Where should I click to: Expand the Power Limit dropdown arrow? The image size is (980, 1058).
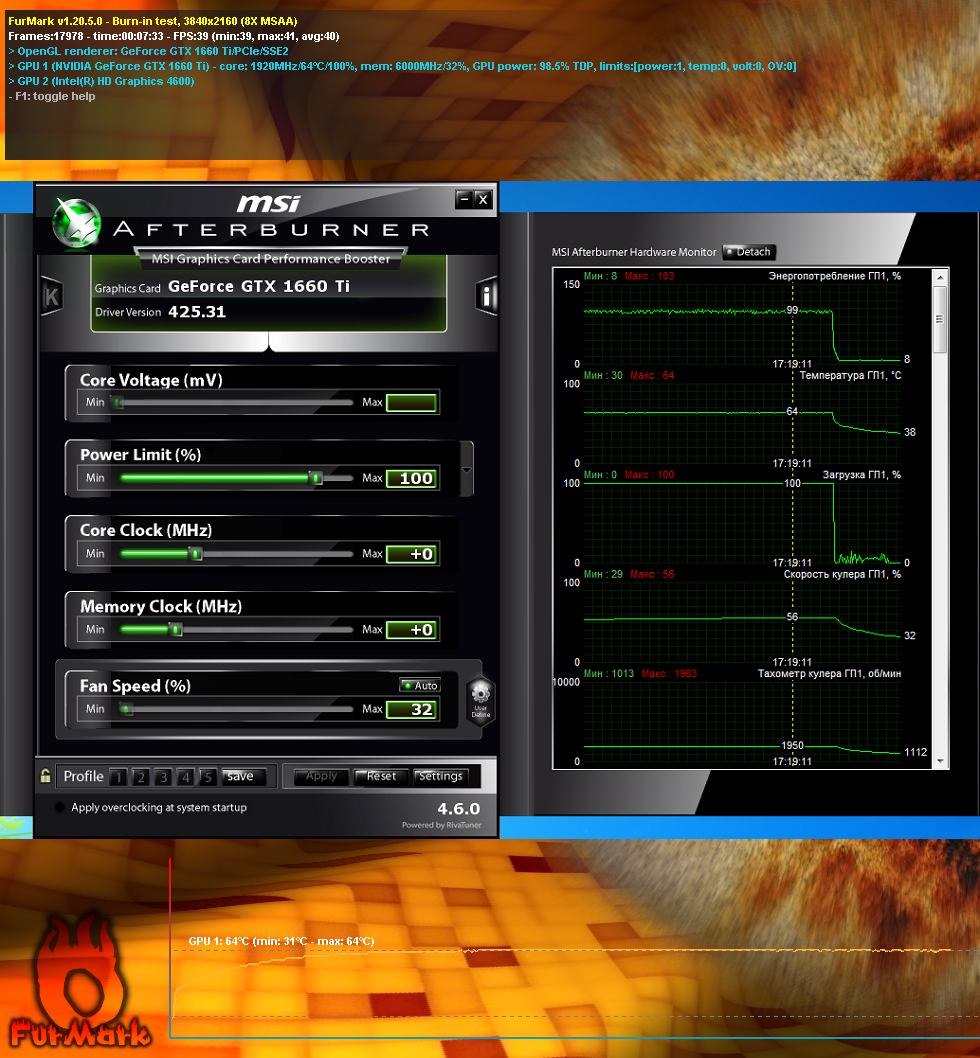466,470
